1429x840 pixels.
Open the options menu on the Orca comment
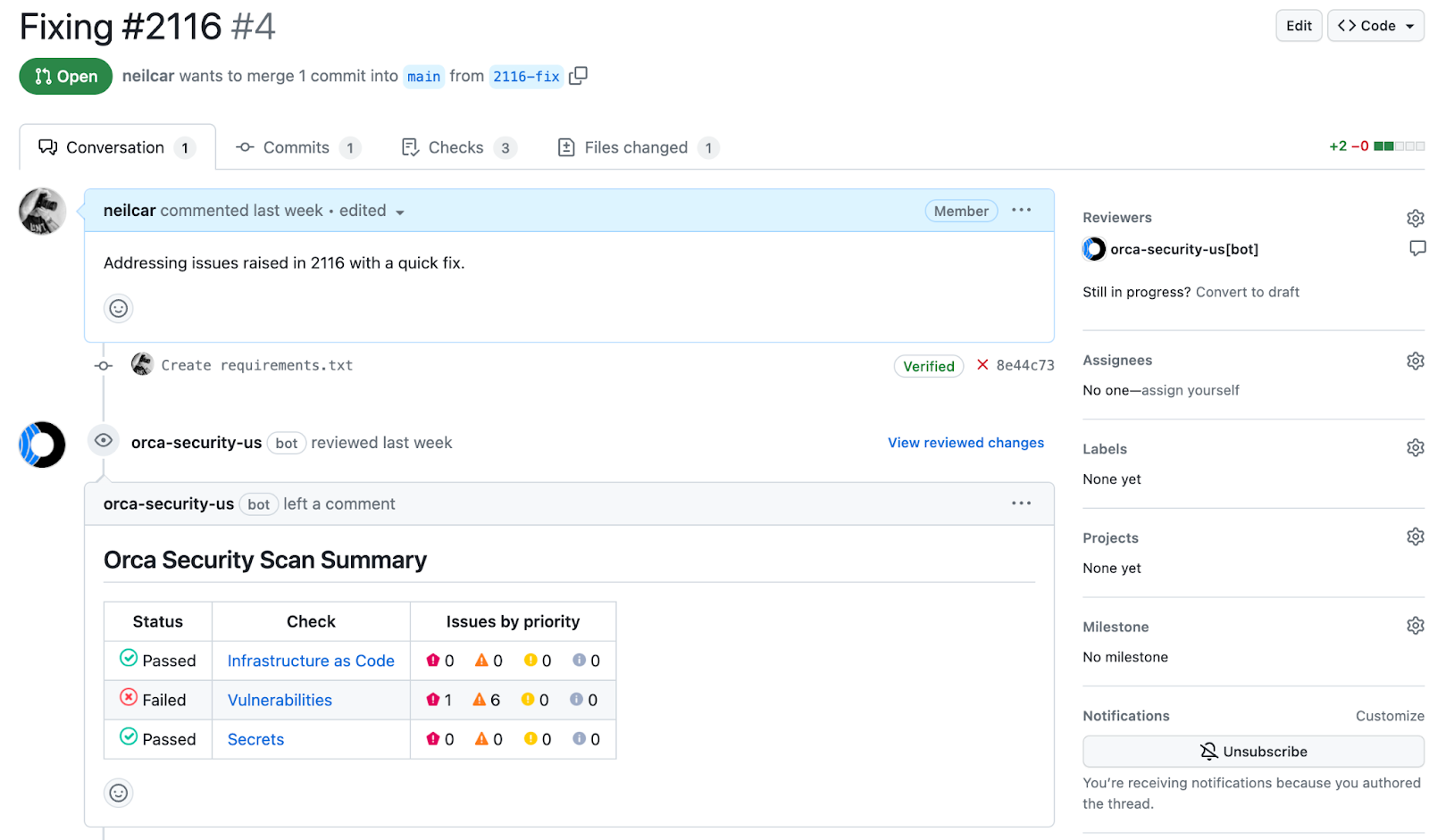coord(1021,503)
